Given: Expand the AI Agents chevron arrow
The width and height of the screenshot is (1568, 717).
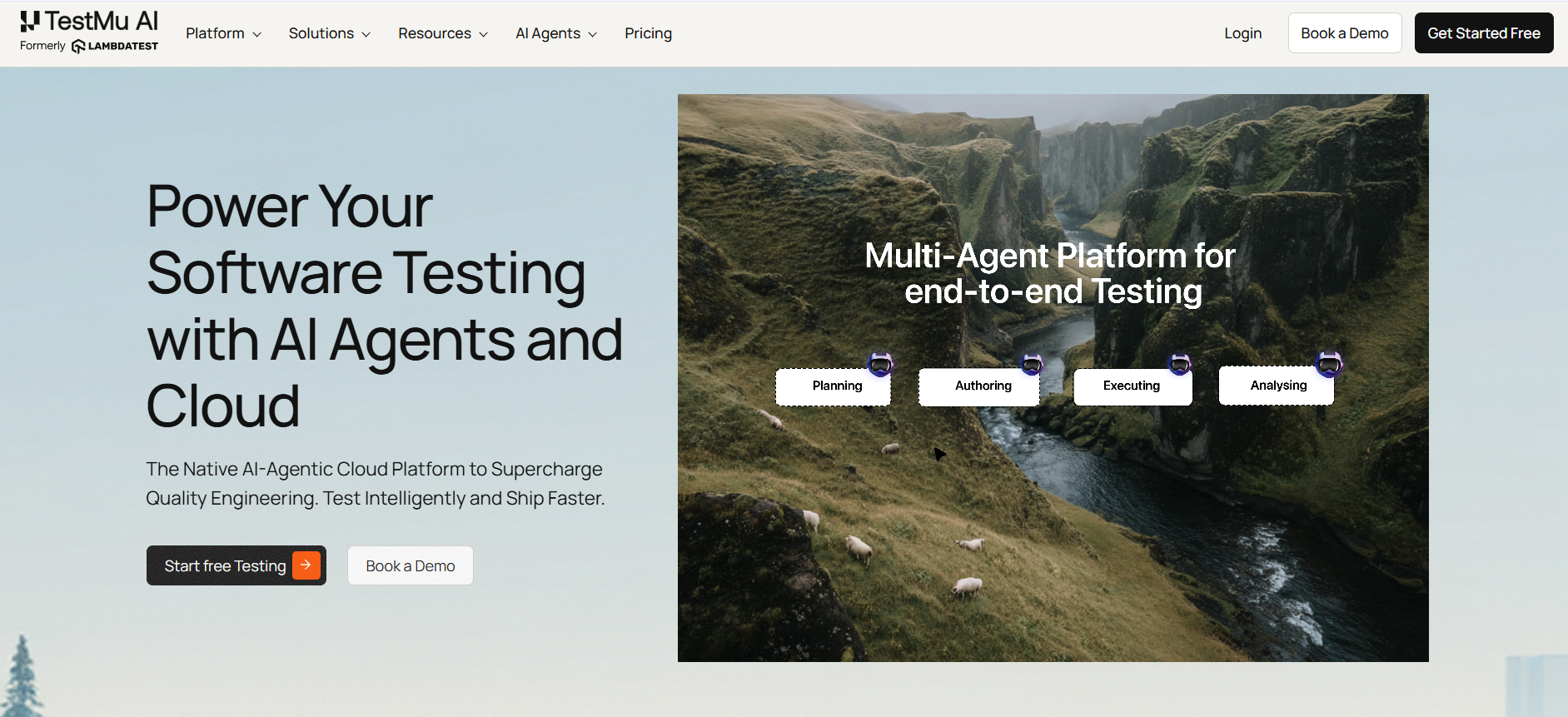Looking at the screenshot, I should (593, 34).
